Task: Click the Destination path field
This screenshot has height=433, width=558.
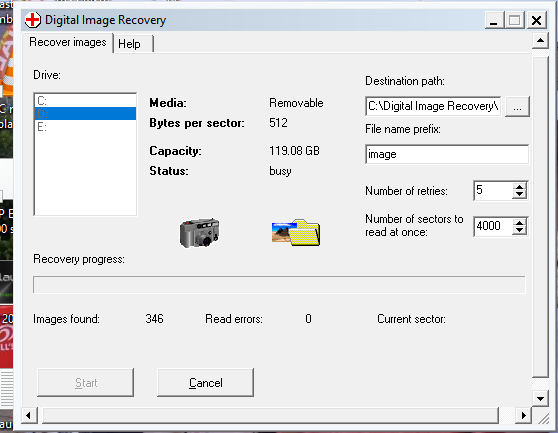Action: click(433, 106)
